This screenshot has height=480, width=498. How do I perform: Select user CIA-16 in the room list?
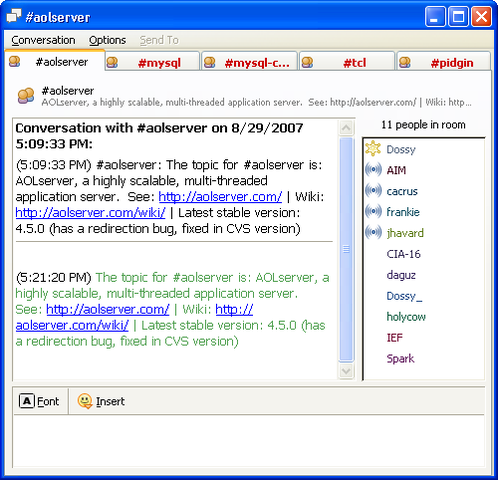404,254
